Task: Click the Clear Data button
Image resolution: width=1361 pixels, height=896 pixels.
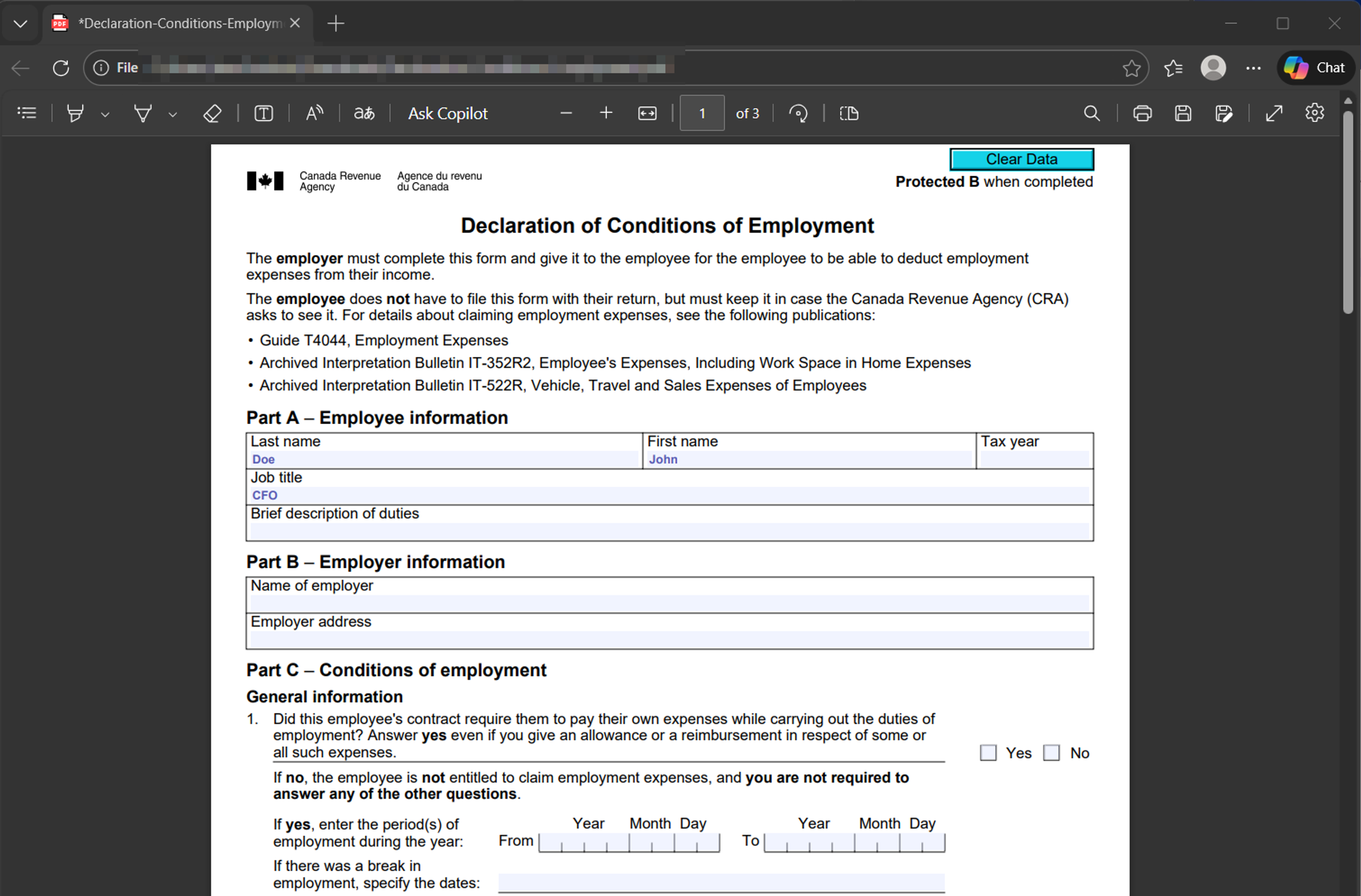Action: [x=1021, y=159]
